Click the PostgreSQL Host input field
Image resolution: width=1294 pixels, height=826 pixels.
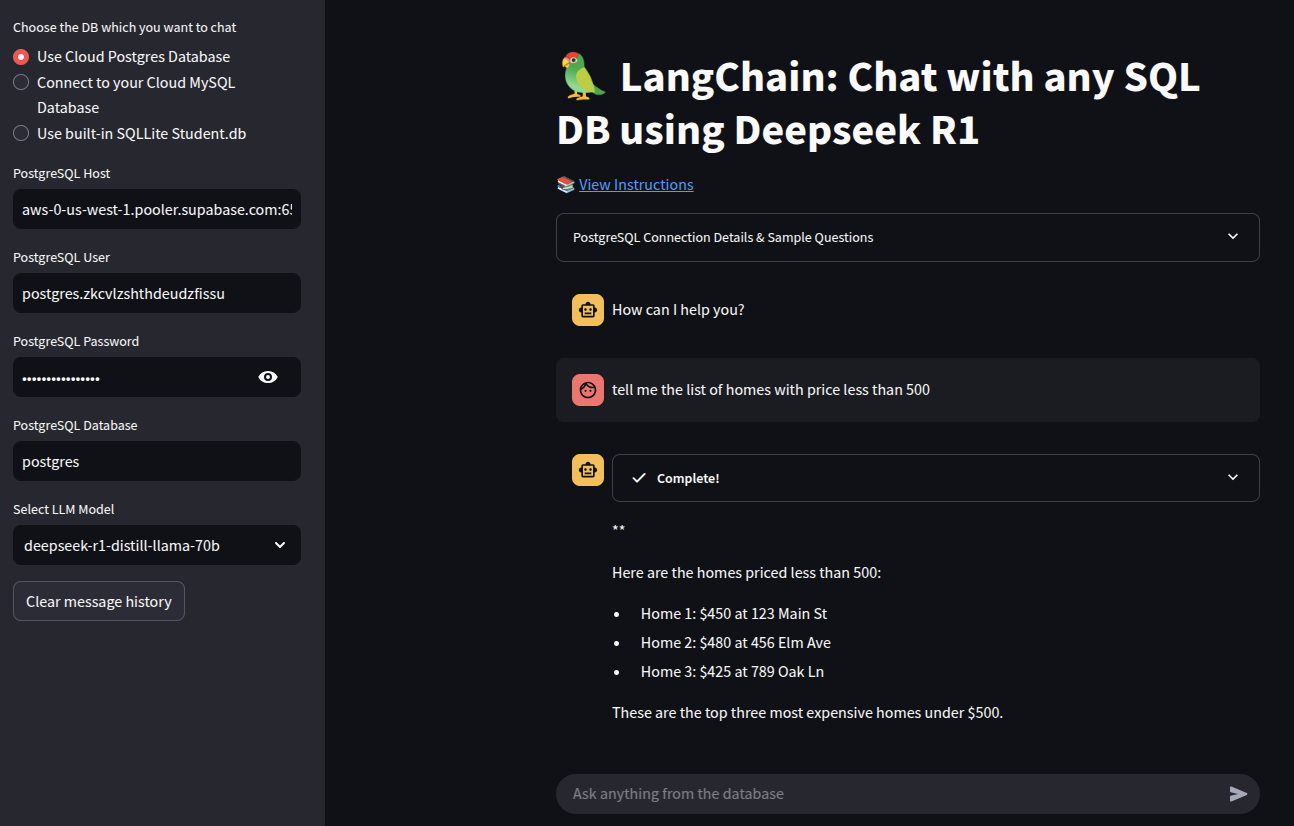(x=156, y=209)
